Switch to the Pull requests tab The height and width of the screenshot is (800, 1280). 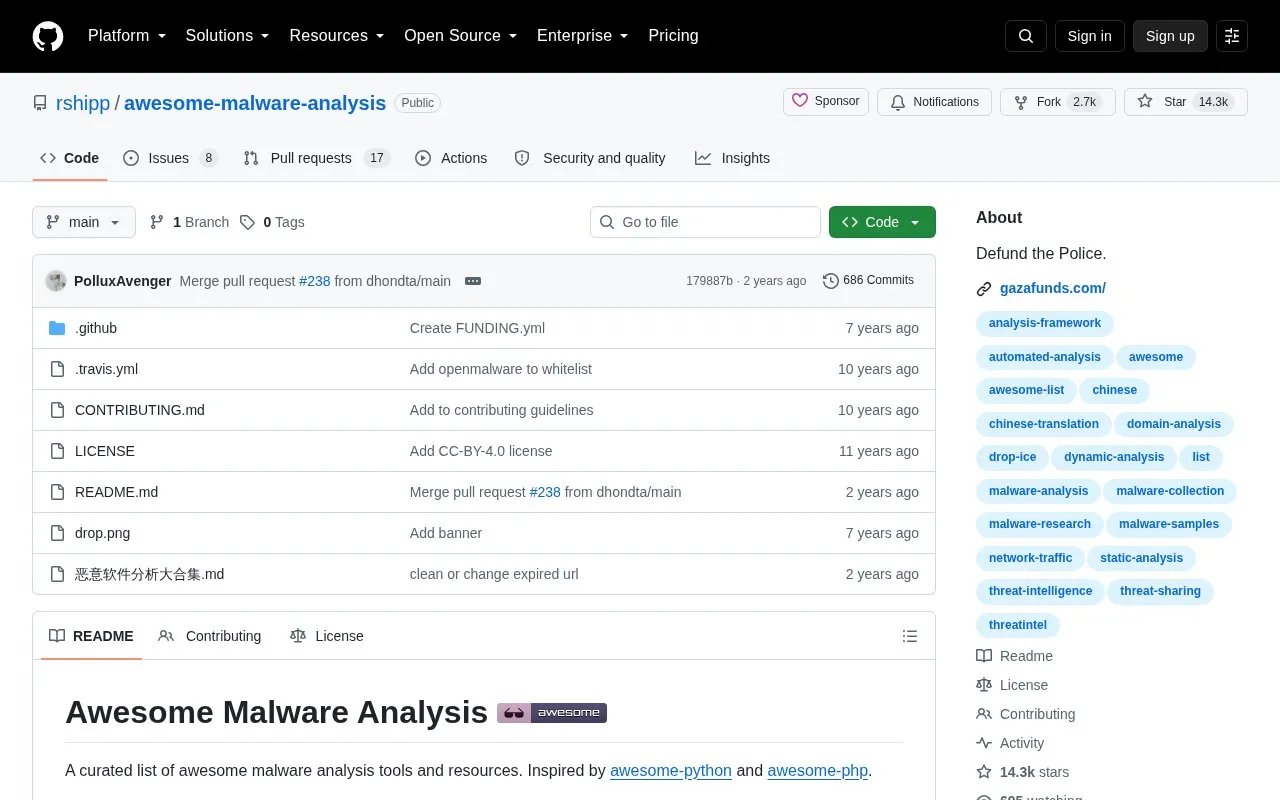pyautogui.click(x=316, y=158)
